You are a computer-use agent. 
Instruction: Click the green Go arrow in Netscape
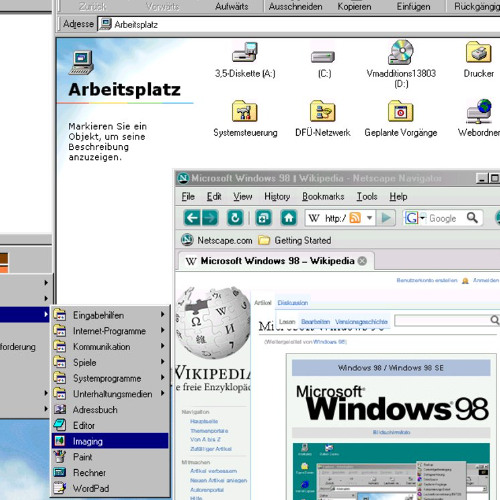click(386, 218)
